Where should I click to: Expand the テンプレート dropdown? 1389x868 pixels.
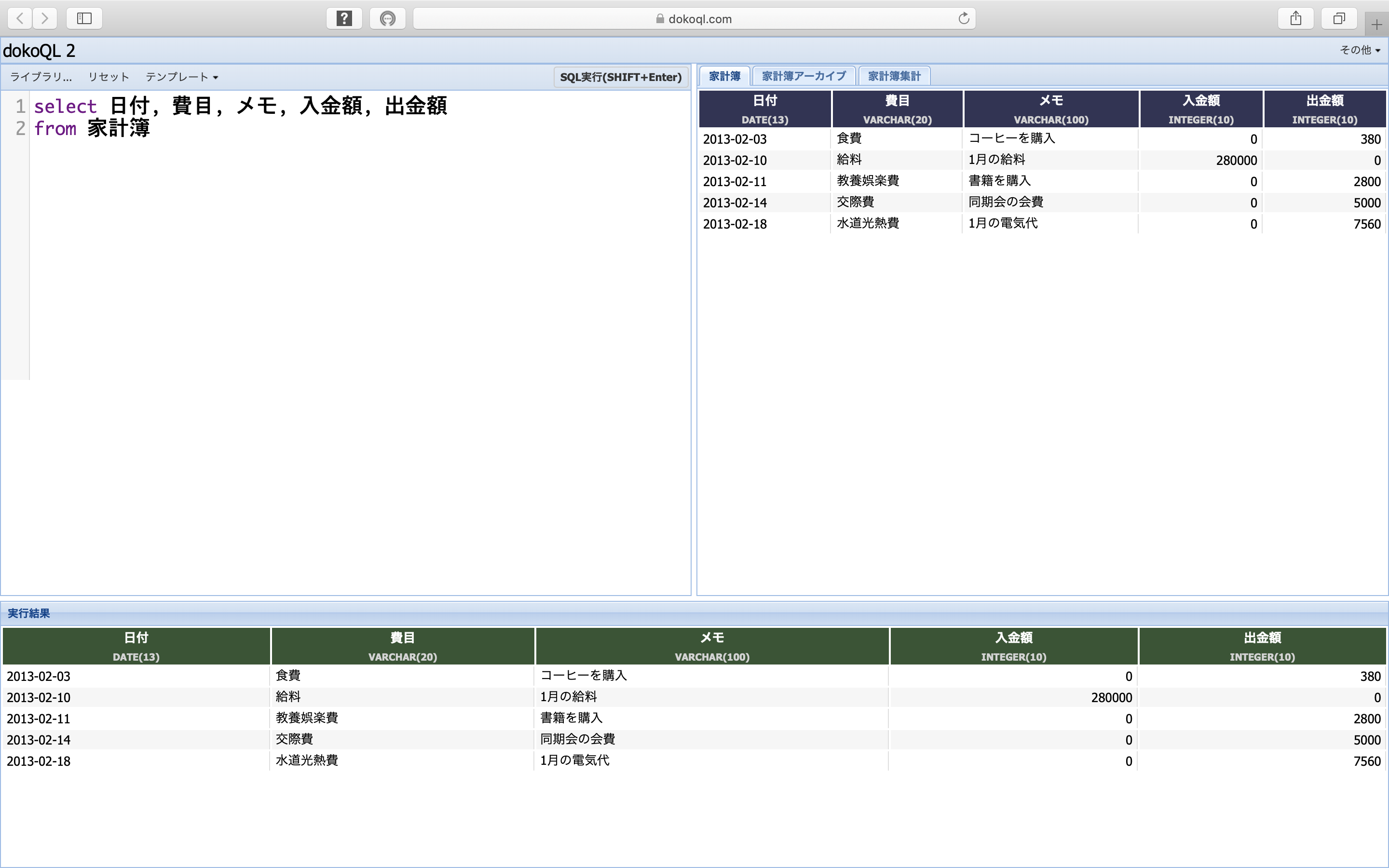click(x=181, y=77)
